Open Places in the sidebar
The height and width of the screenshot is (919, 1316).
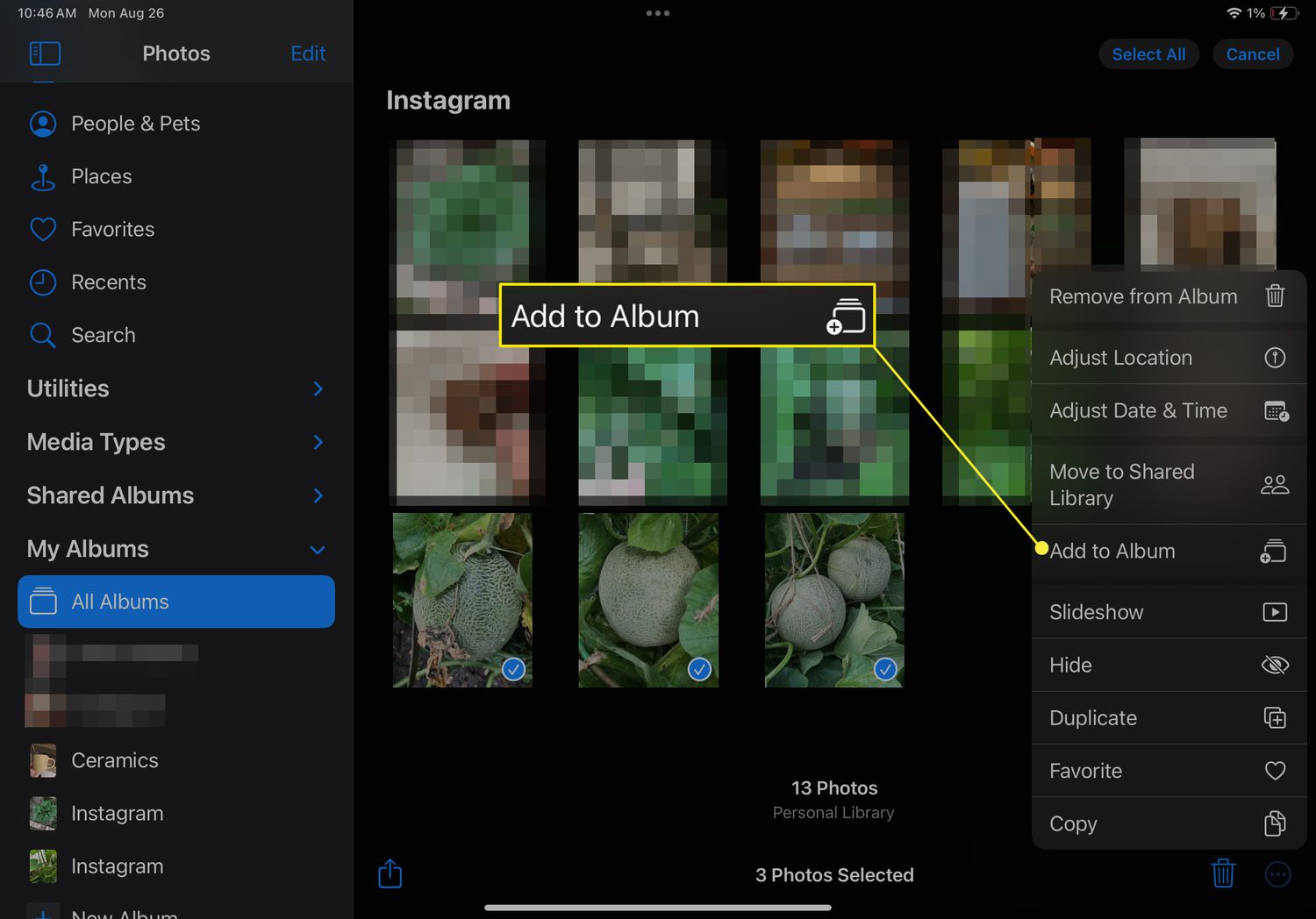click(101, 176)
